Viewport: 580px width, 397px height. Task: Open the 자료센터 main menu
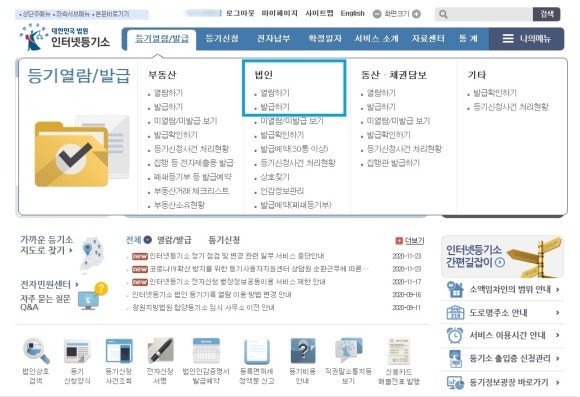pyautogui.click(x=428, y=38)
